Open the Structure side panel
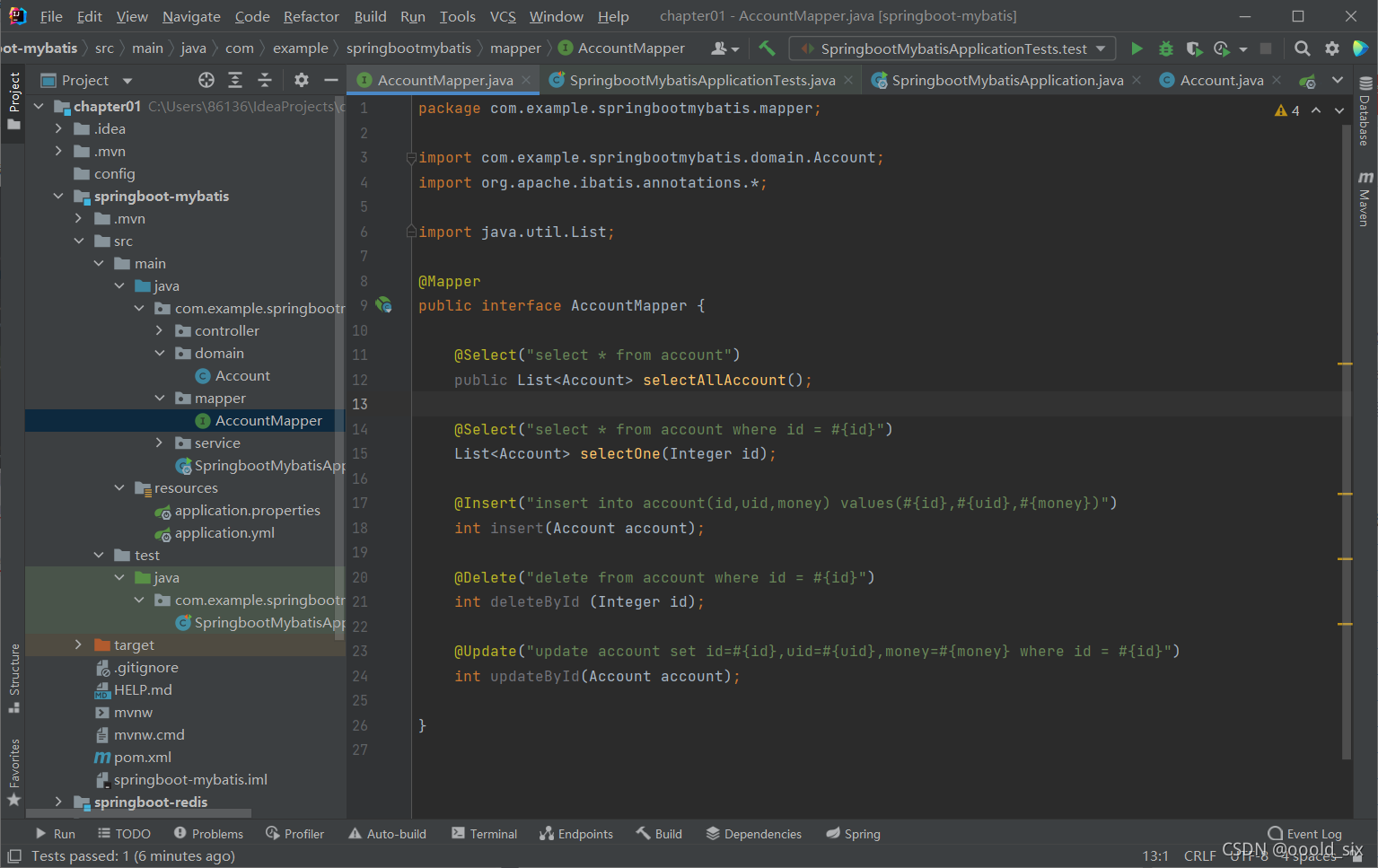Viewport: 1378px width, 868px height. click(x=14, y=678)
